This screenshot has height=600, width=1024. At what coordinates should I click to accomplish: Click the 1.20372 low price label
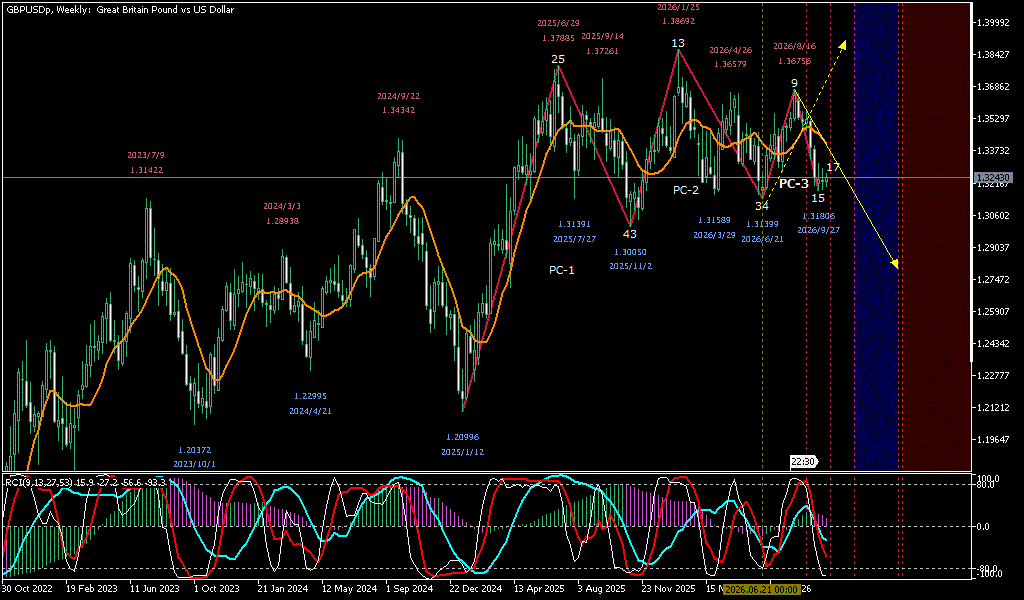pos(195,450)
